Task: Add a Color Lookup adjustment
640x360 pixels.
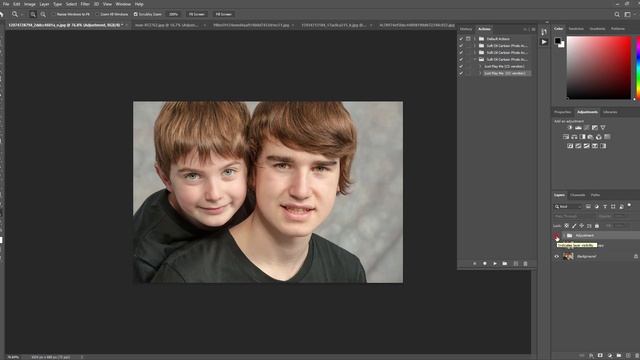Action: [x=607, y=137]
